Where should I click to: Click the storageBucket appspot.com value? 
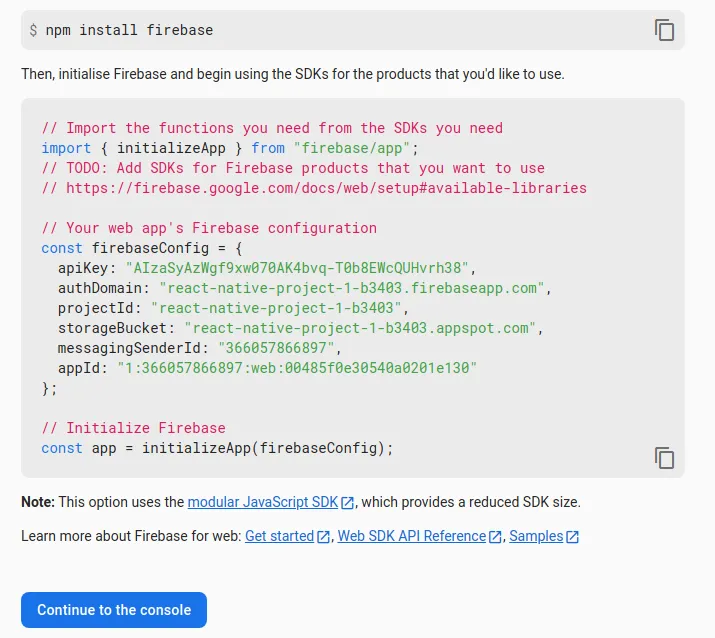point(360,328)
